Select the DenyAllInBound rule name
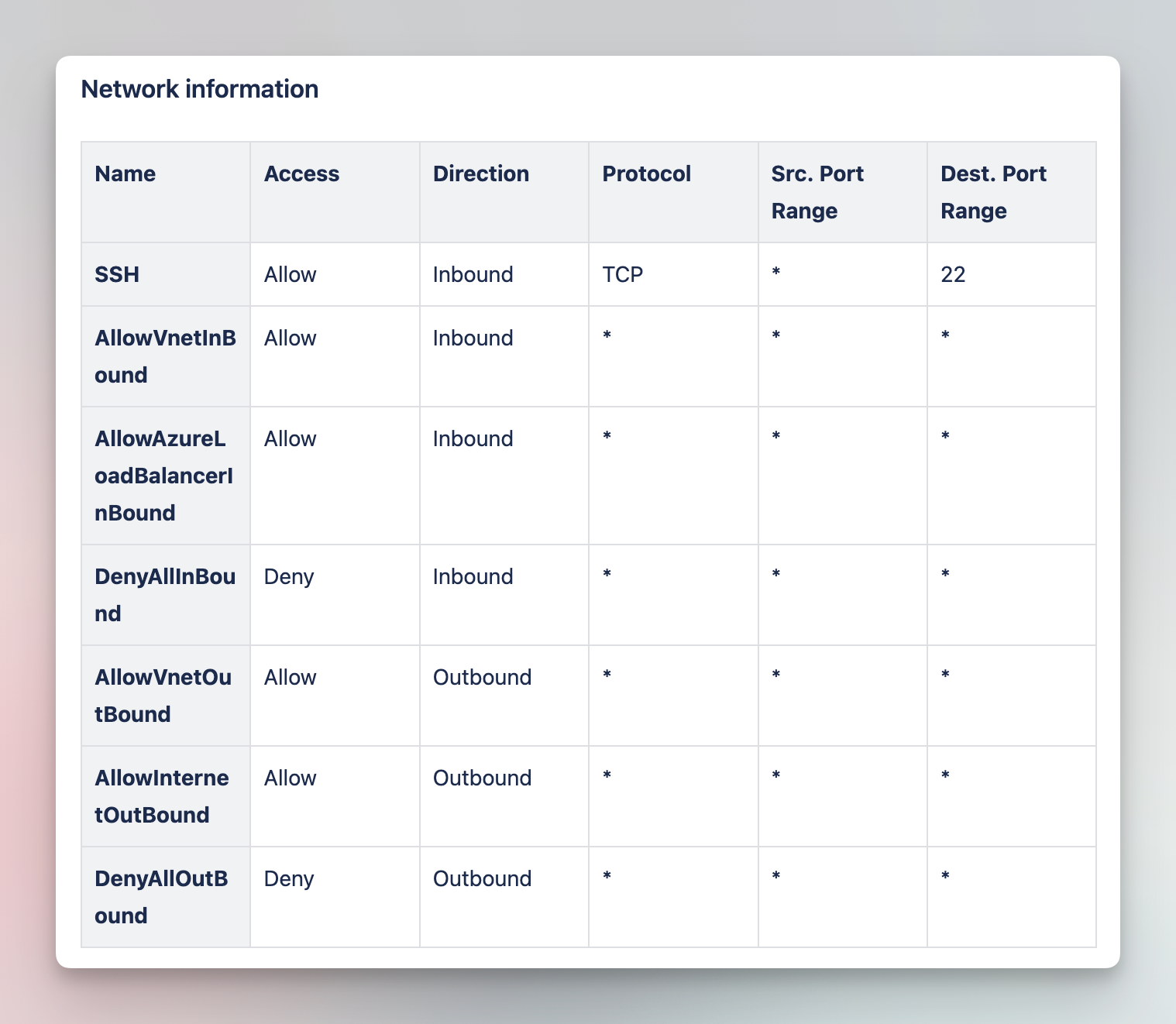The image size is (1176, 1024). click(164, 595)
